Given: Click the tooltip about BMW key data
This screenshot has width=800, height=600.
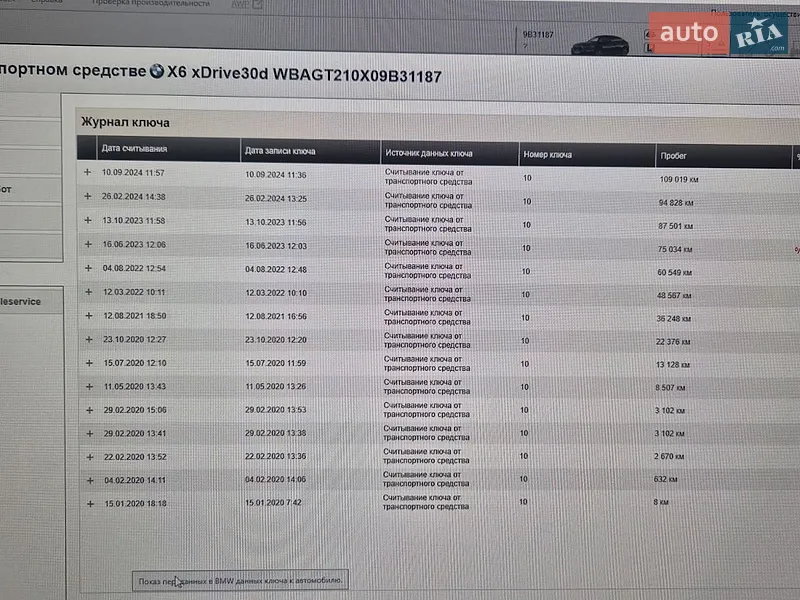Looking at the screenshot, I should 240,581.
